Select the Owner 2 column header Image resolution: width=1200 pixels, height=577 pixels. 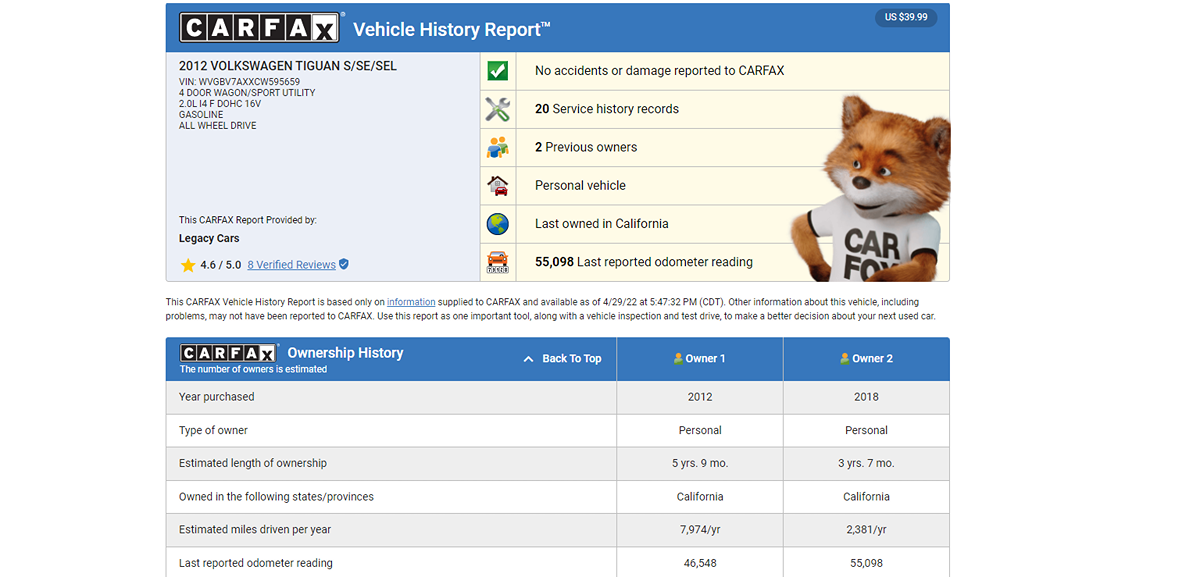pos(866,359)
